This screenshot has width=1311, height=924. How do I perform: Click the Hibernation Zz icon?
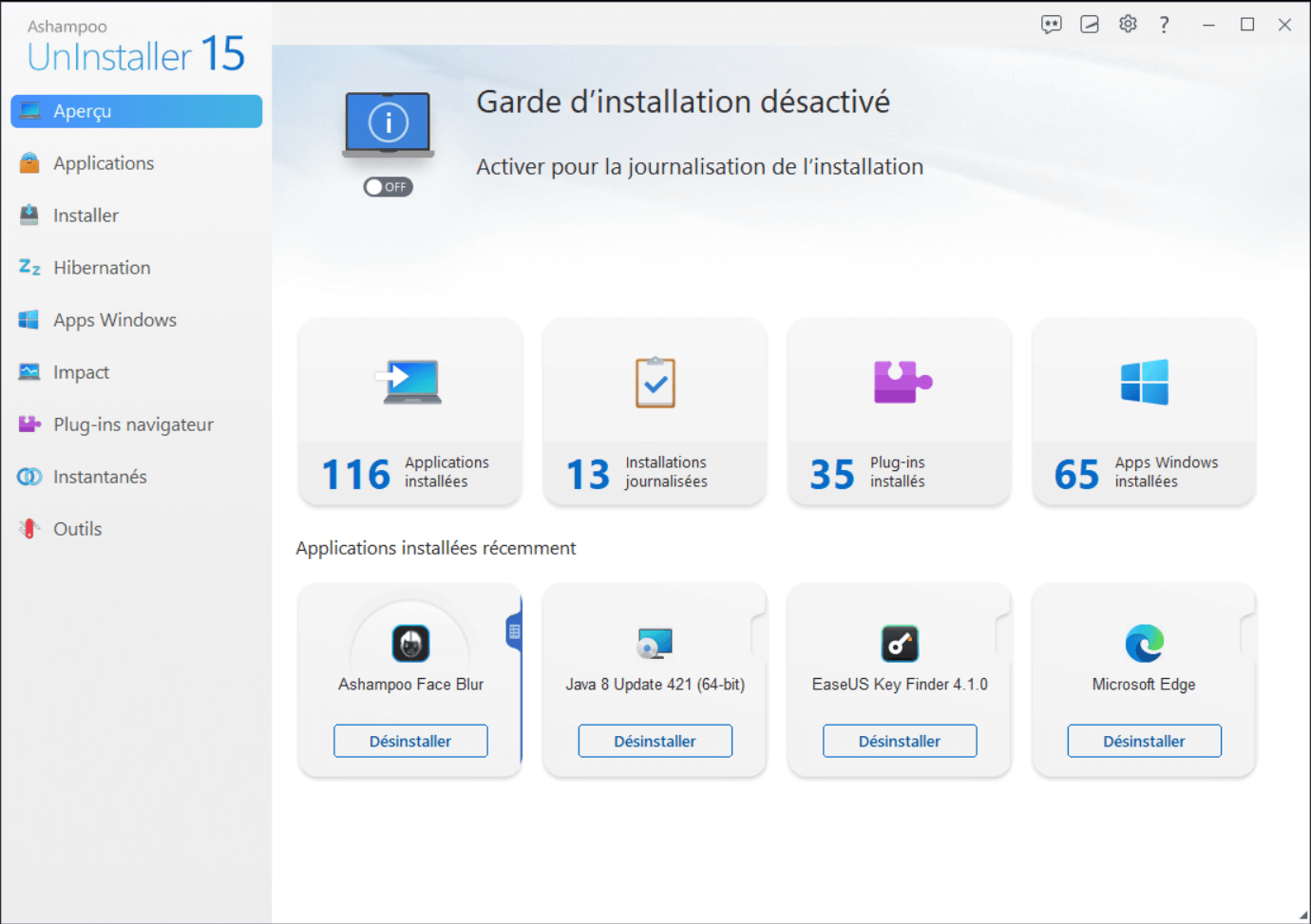coord(29,268)
